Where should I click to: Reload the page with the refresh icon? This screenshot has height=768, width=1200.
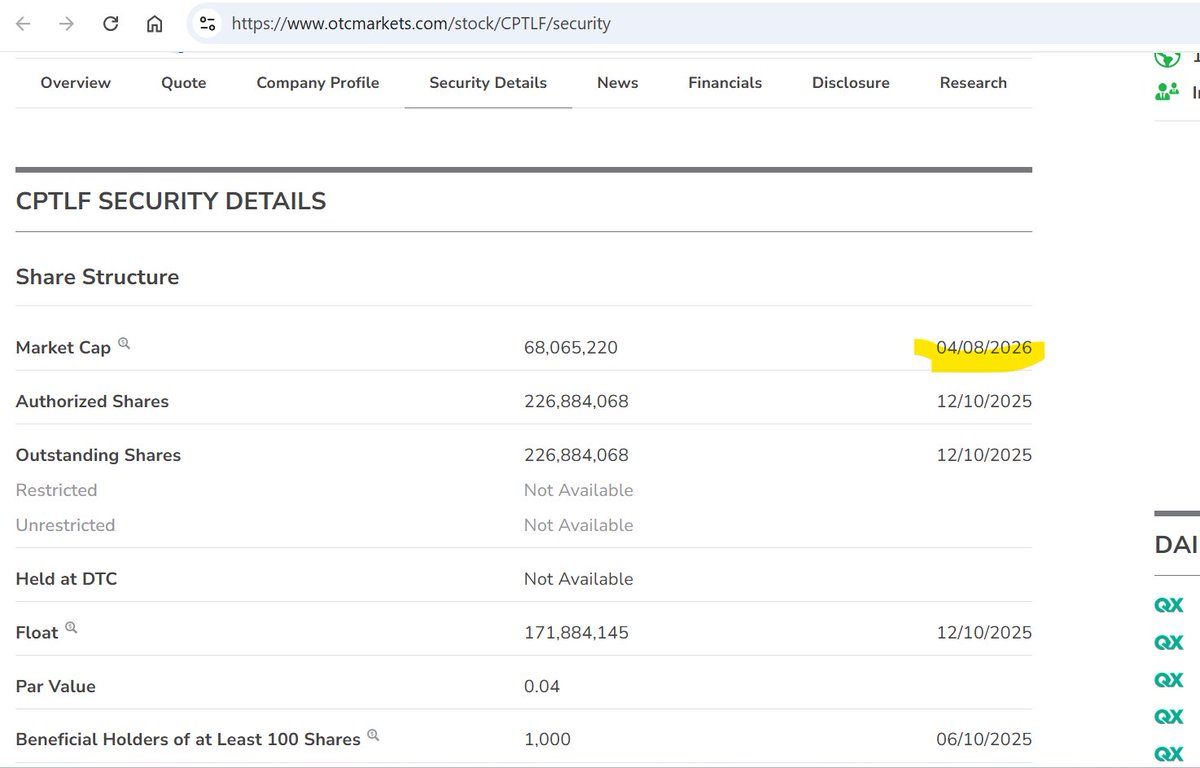coord(111,23)
